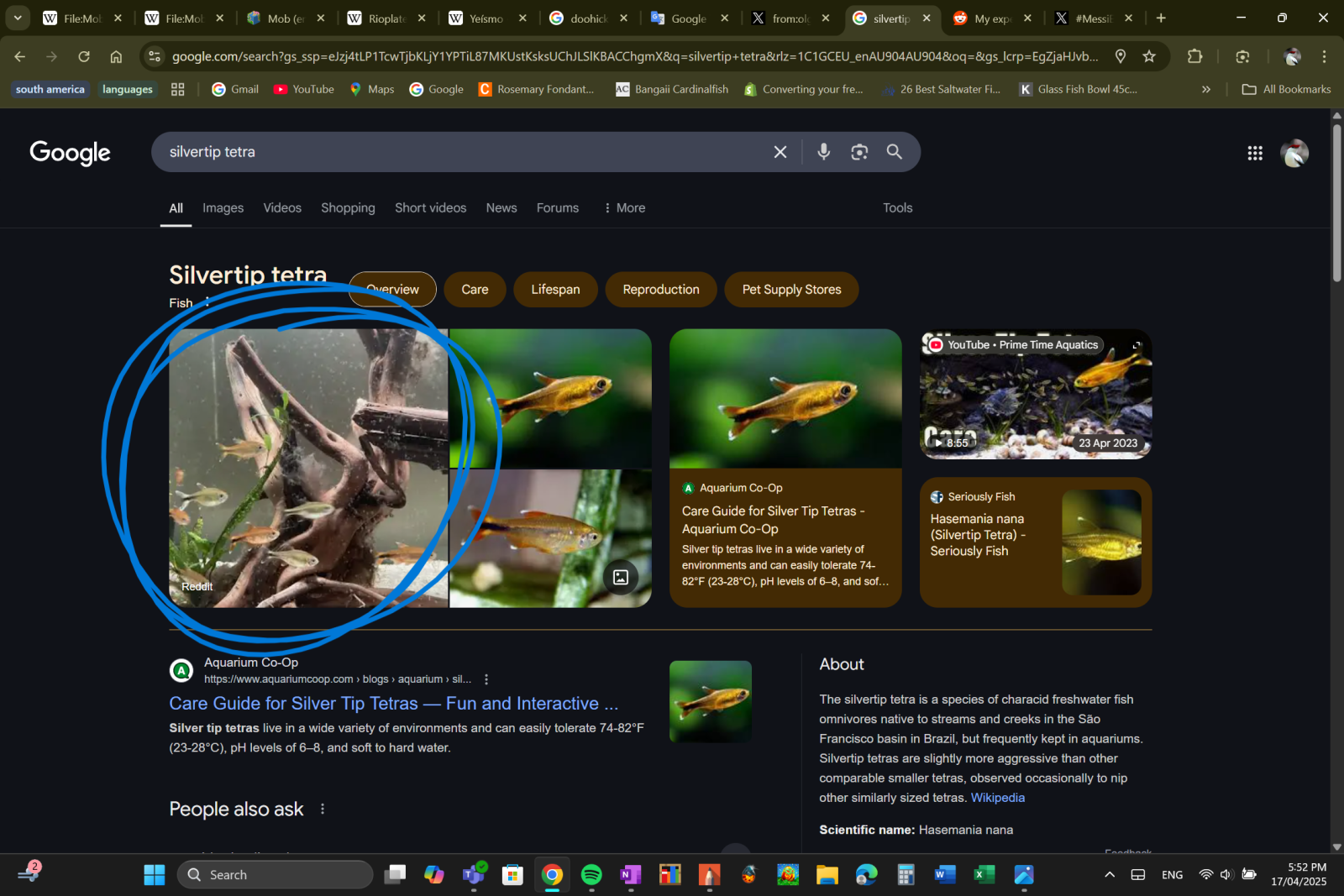The height and width of the screenshot is (896, 1344).
Task: Open the Wikipedia link in the About section
Action: click(997, 797)
